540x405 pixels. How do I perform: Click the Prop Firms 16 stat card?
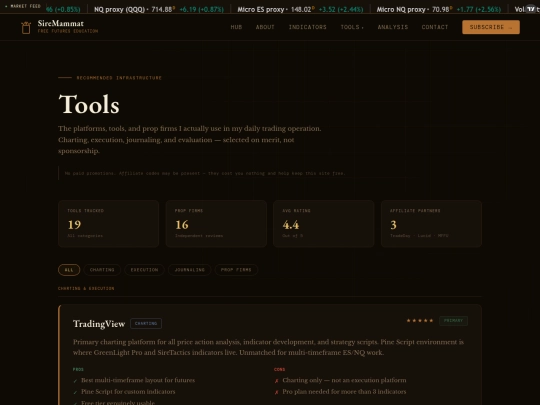pos(216,224)
